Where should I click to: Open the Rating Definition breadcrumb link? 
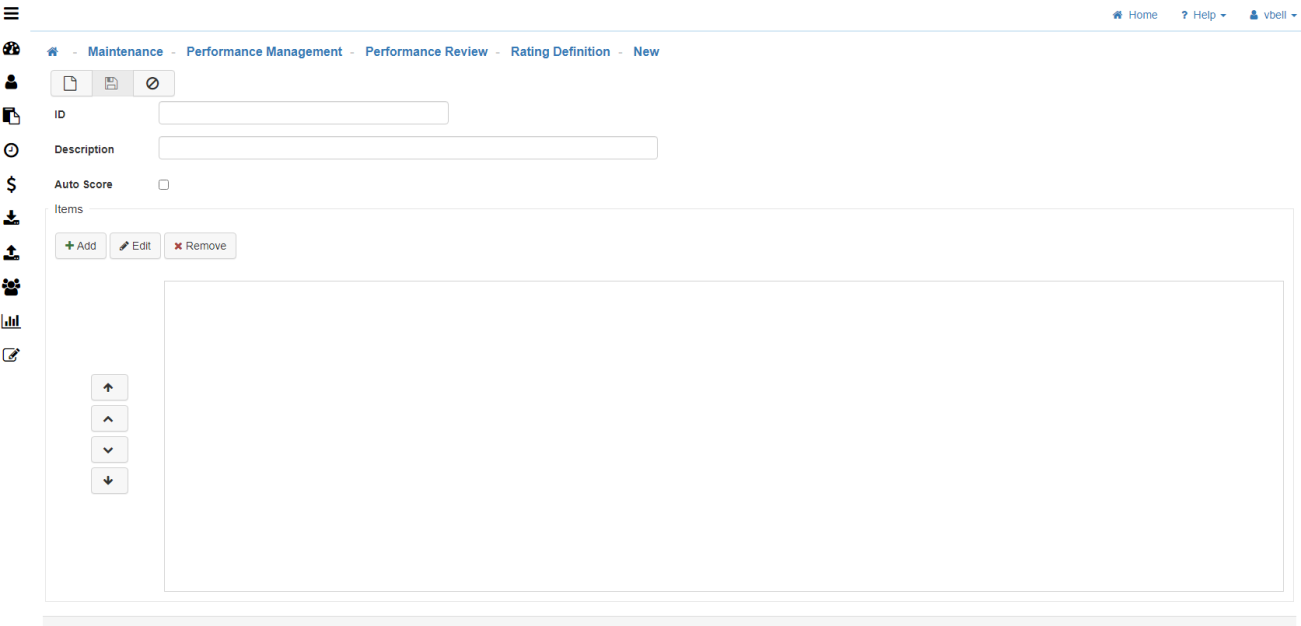560,52
